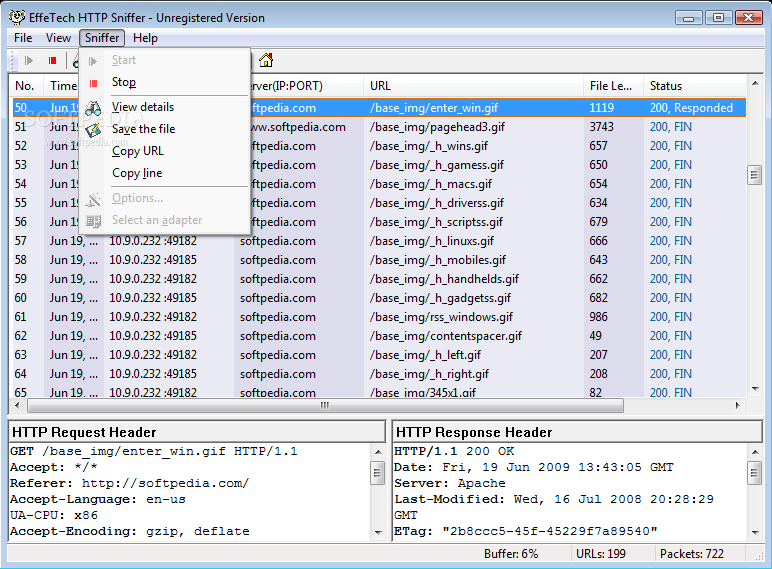
Task: Click the Request Header pane scroll down arrow
Action: click(378, 533)
